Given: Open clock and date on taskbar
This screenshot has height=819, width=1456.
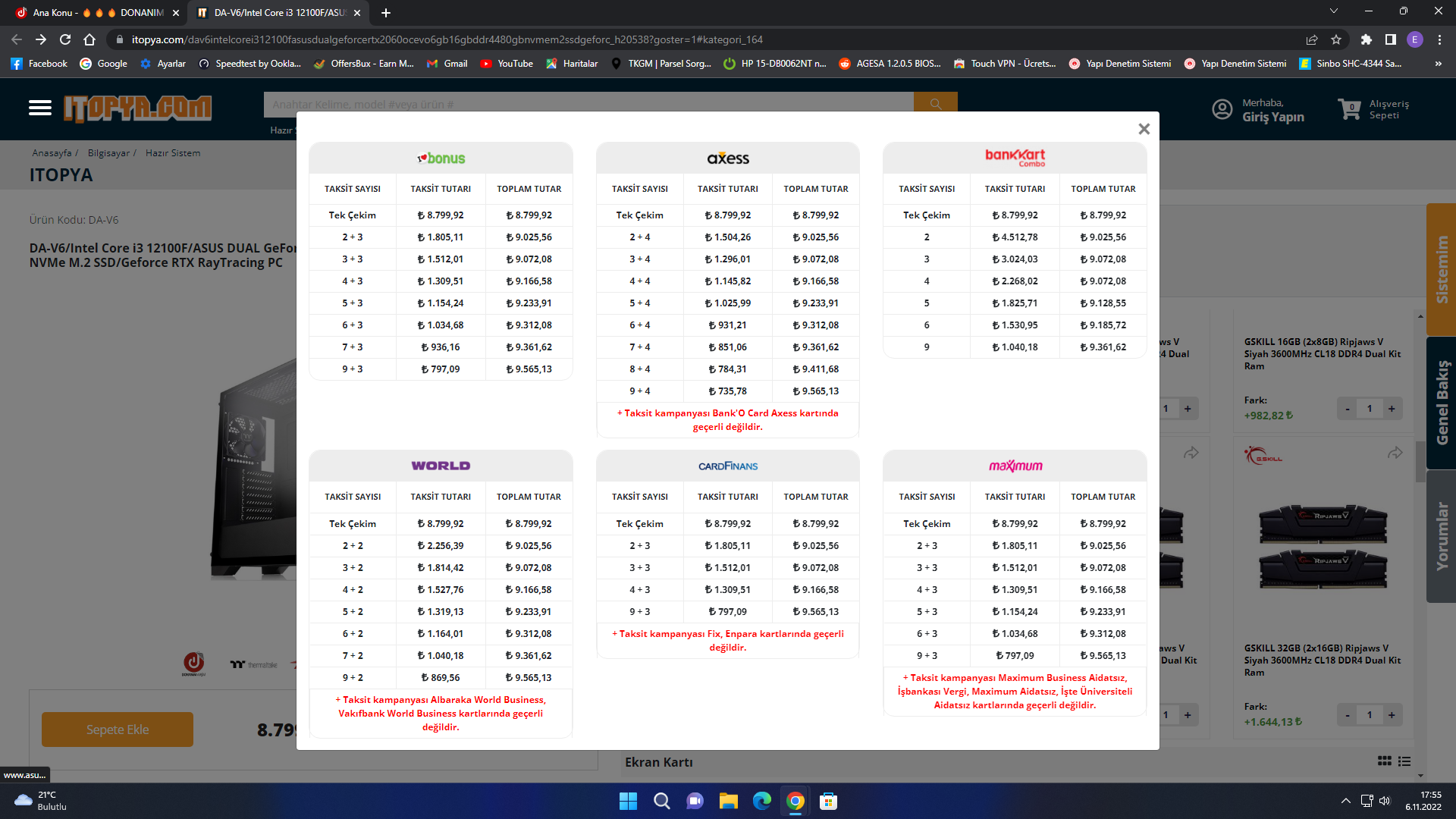Looking at the screenshot, I should click(1423, 801).
